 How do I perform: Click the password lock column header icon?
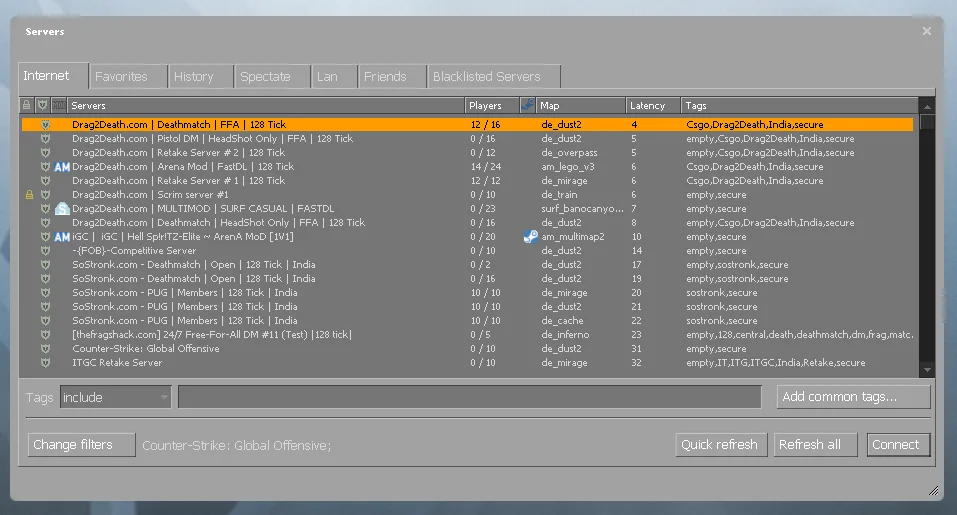(27, 105)
